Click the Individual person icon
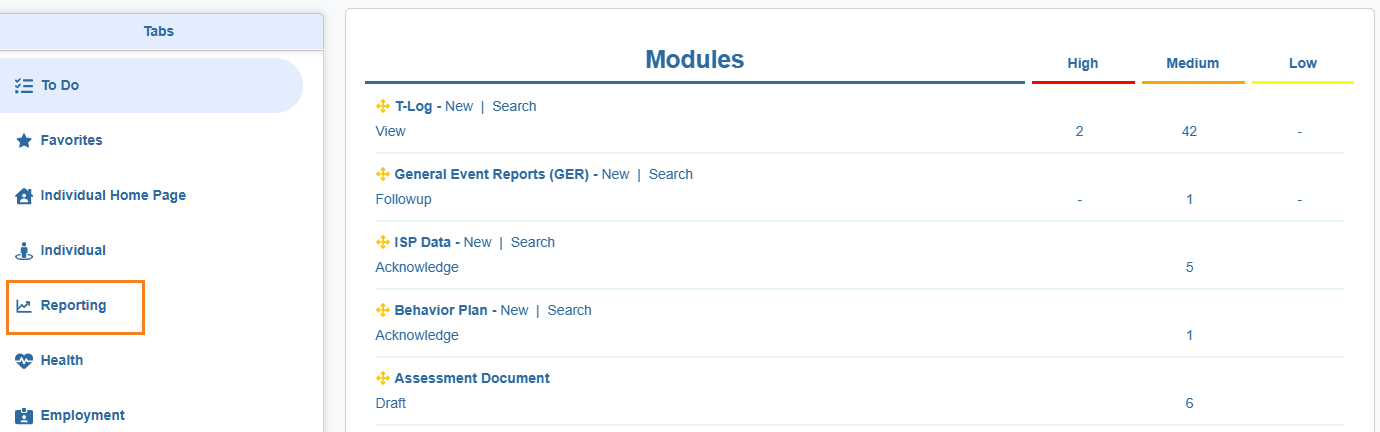The image size is (1380, 432). [x=25, y=251]
